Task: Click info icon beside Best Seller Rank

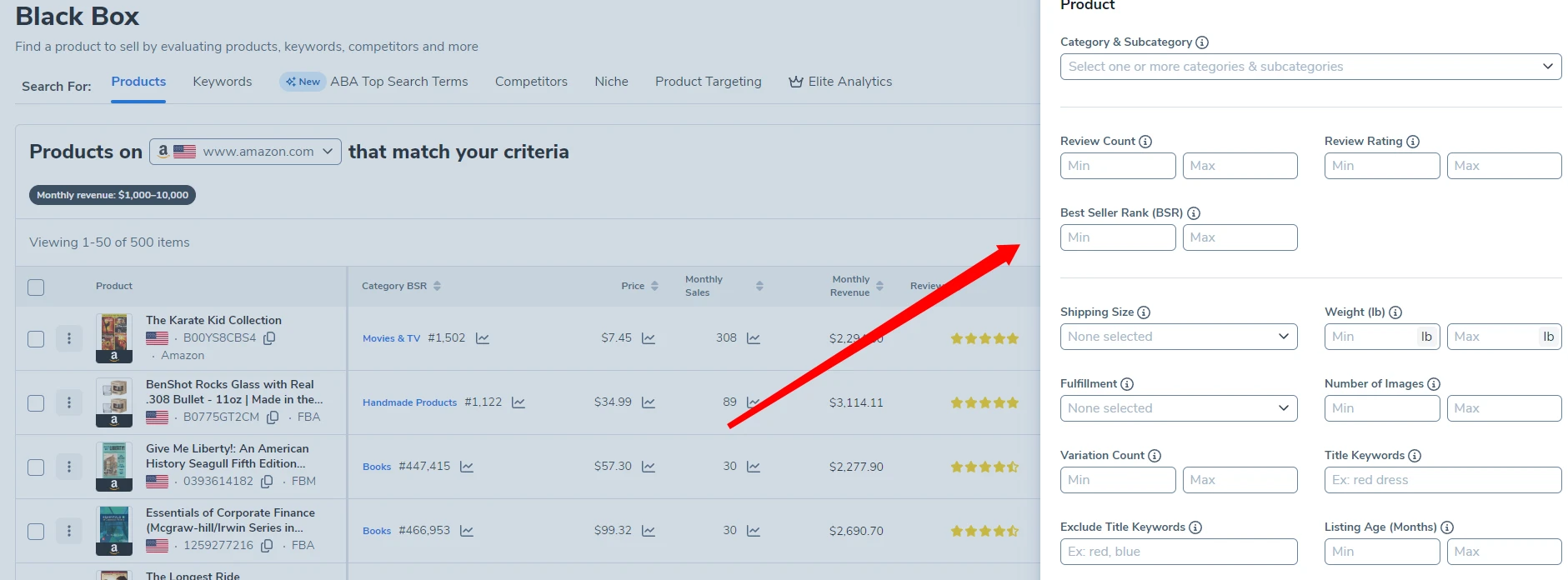Action: click(x=1193, y=213)
